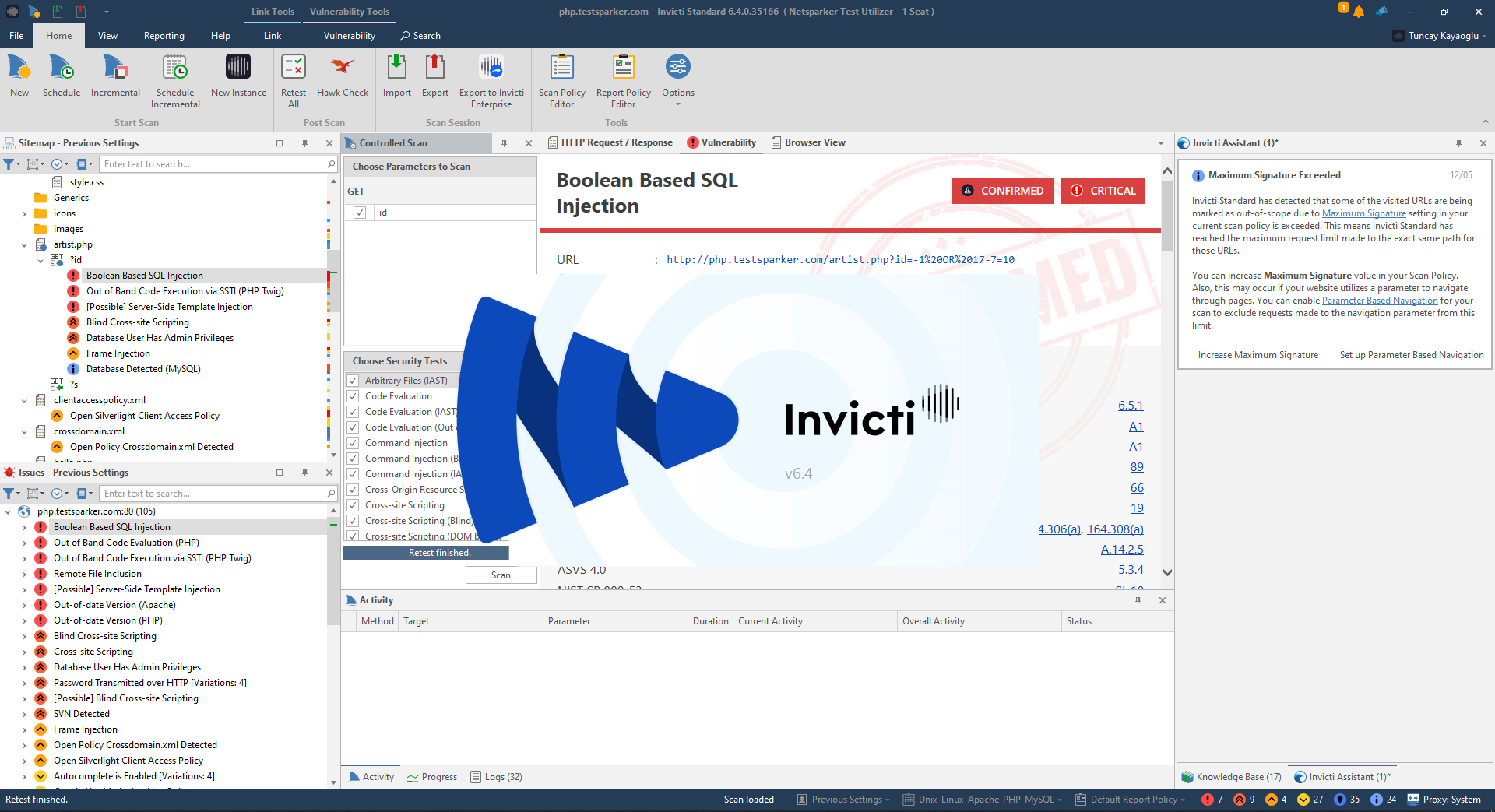Focus the Sitemap search text field
Viewport: 1495px width, 812px height.
(x=213, y=164)
